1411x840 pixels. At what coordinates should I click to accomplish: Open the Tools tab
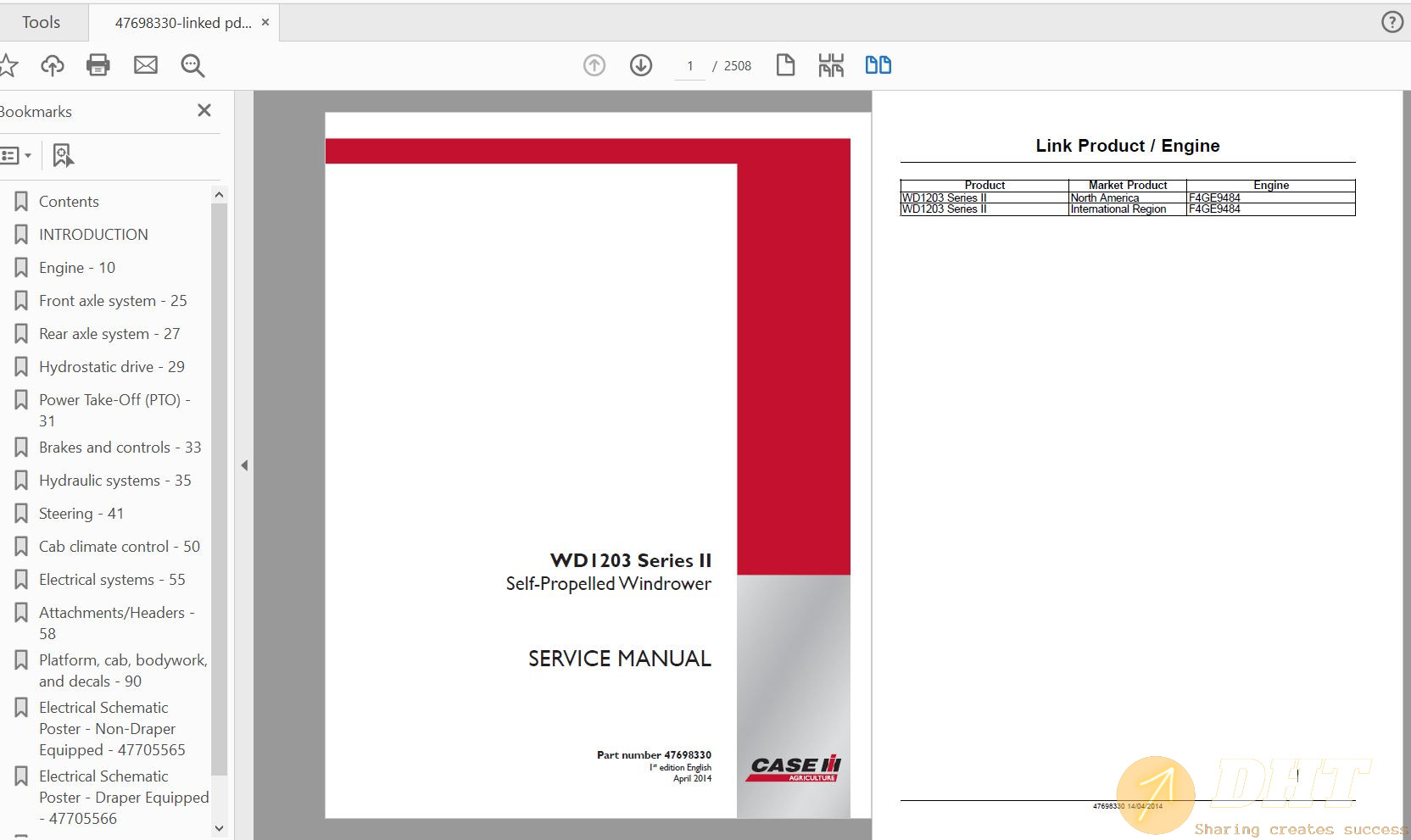click(41, 22)
